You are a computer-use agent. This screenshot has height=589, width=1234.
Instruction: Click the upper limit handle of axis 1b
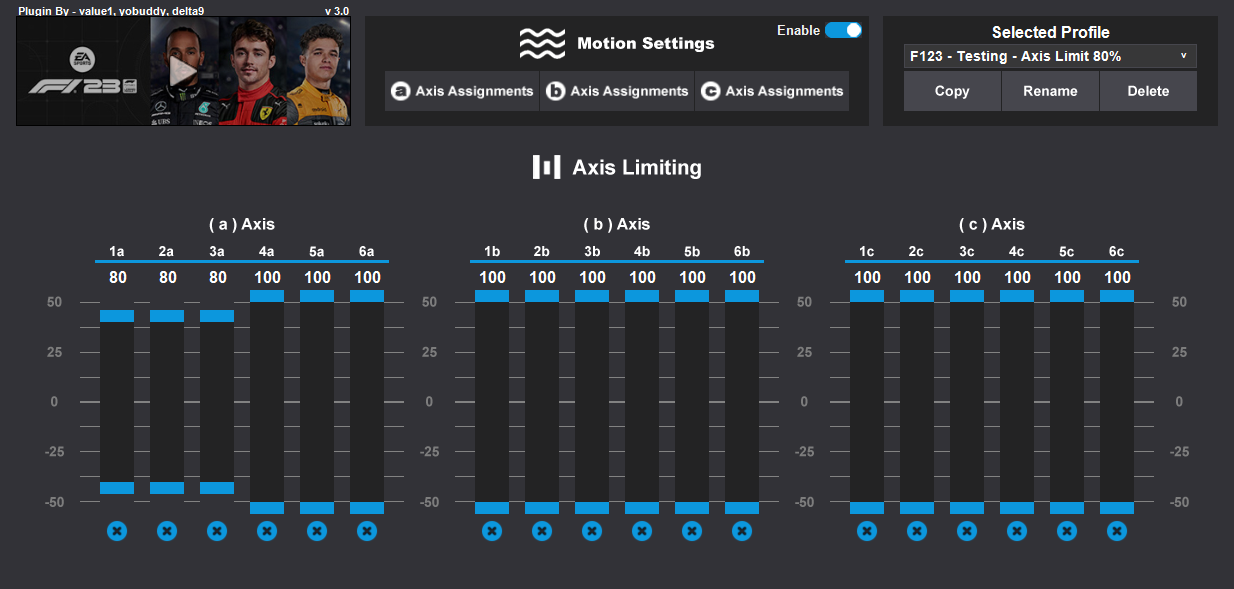click(x=492, y=296)
